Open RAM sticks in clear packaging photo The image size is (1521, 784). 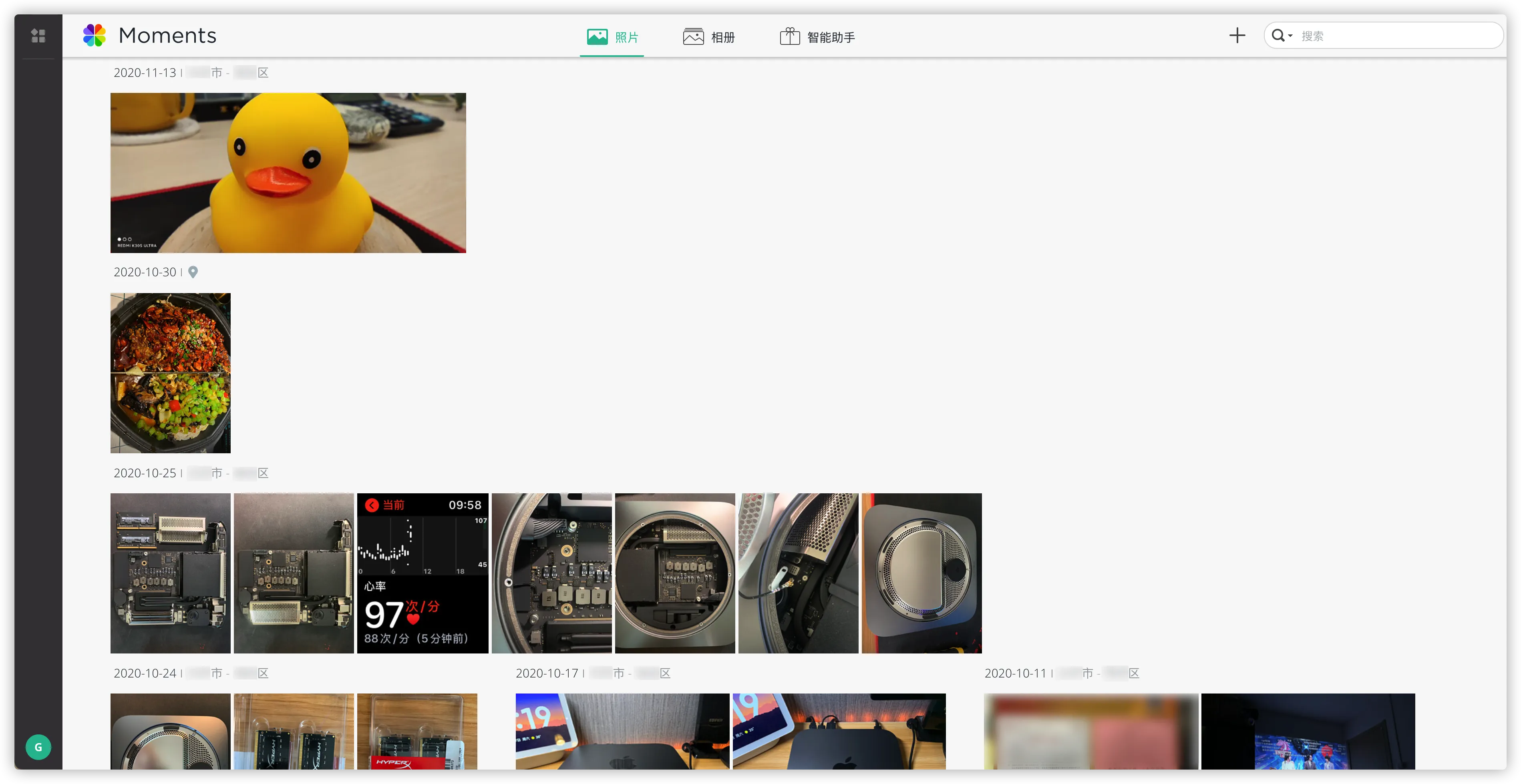[x=294, y=732]
